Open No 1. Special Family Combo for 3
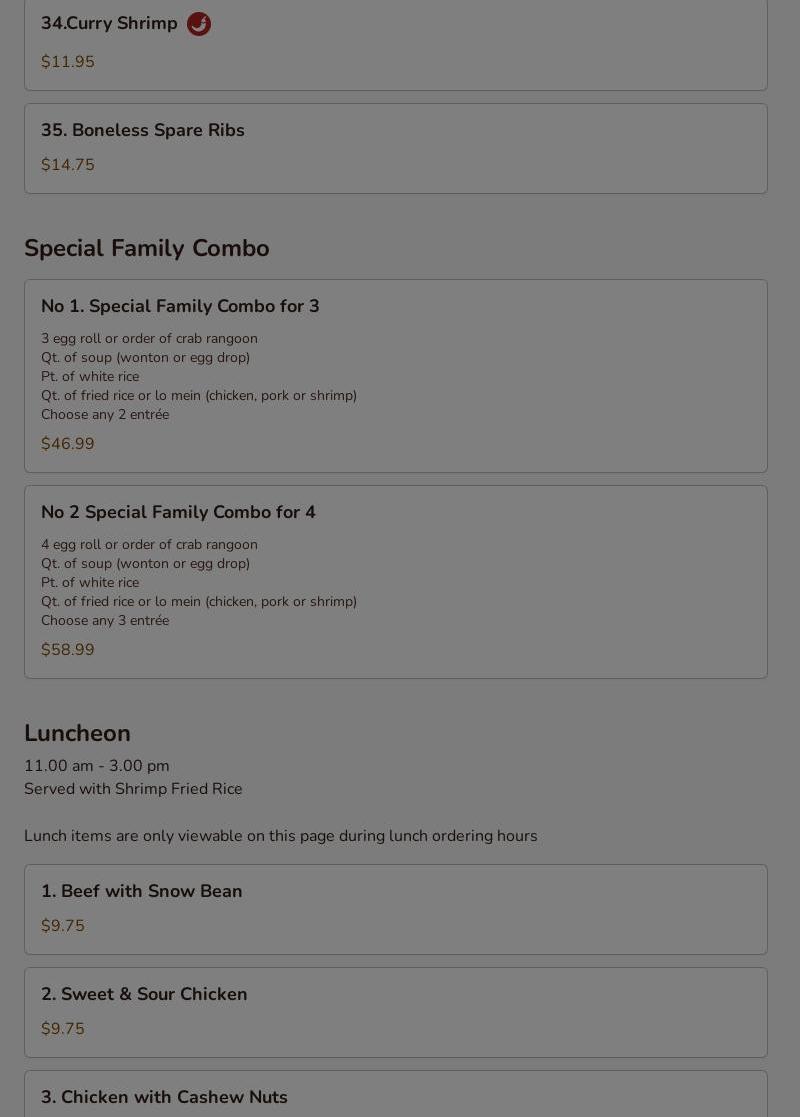 pos(395,376)
